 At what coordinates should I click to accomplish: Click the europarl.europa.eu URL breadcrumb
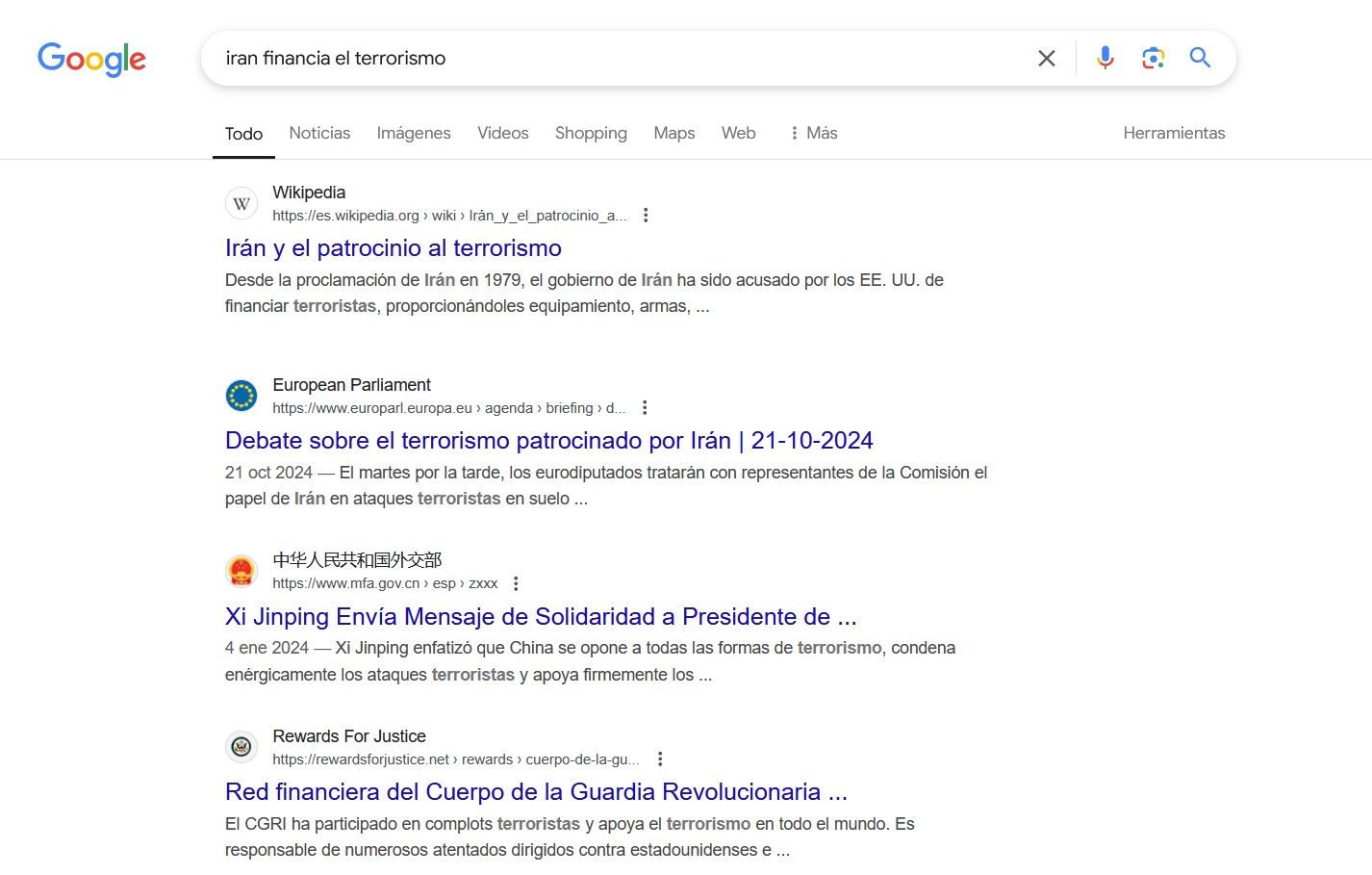point(448,408)
